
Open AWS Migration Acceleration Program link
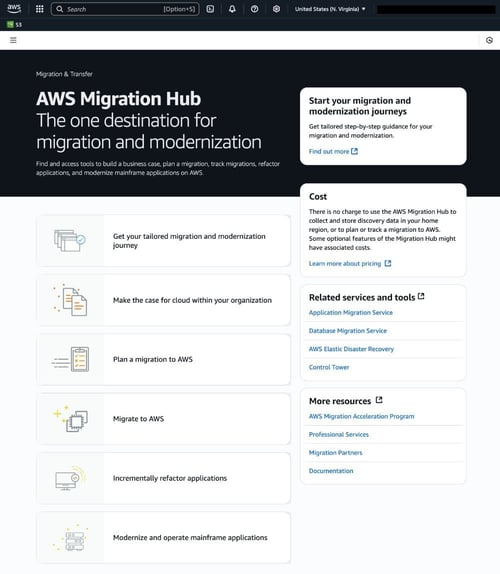[362, 416]
